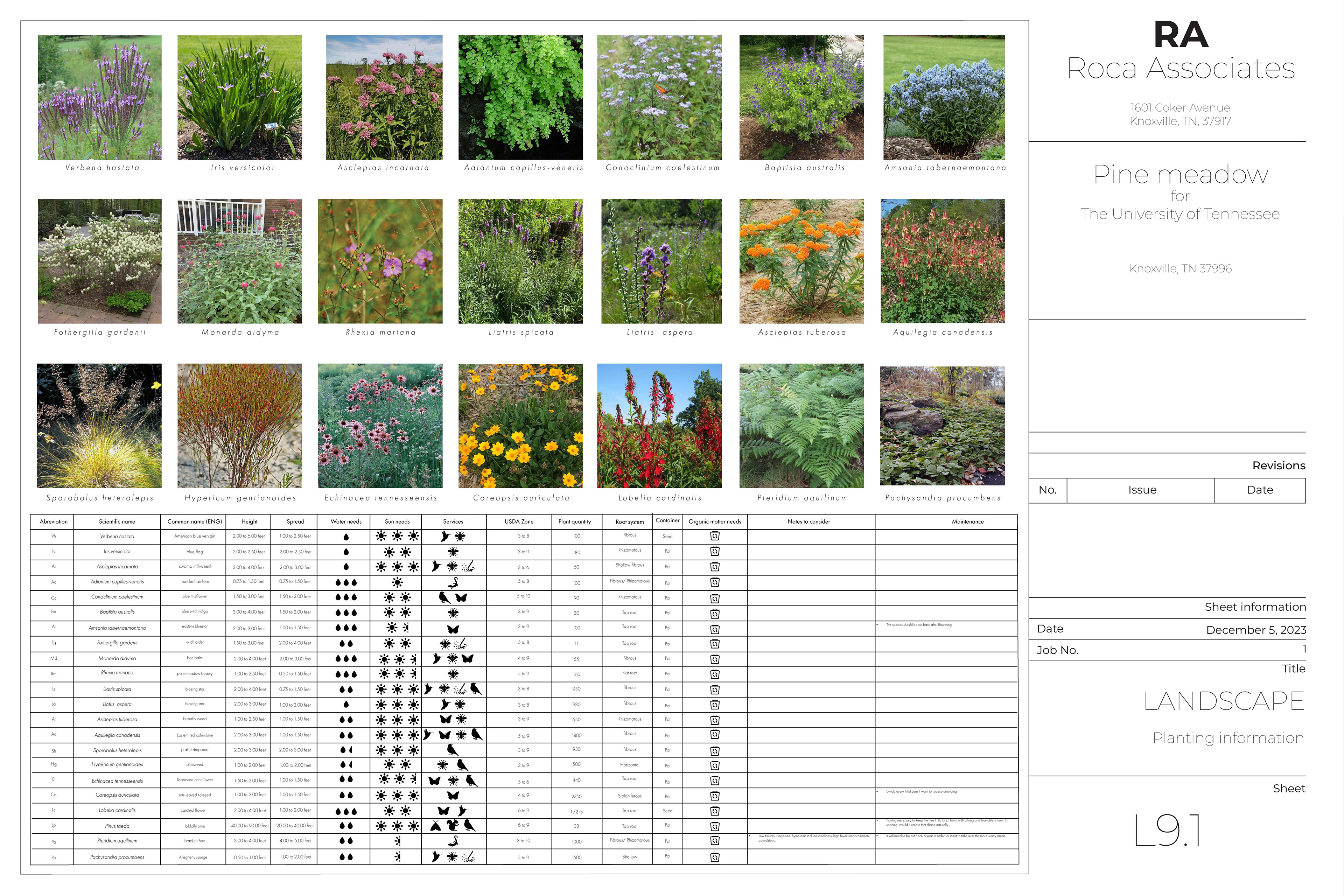The image size is (1344, 896).
Task: Click the squirrel icon in Pinus taeda row
Action: click(453, 826)
